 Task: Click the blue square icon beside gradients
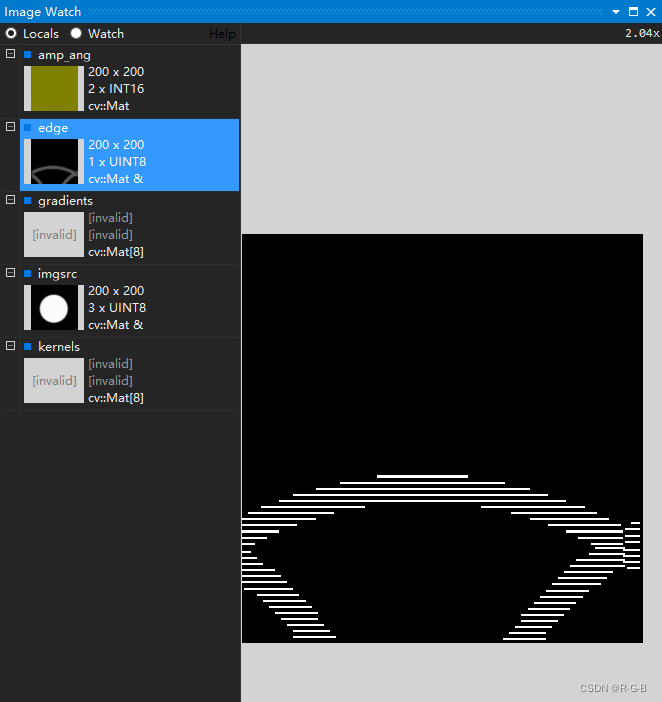27,201
